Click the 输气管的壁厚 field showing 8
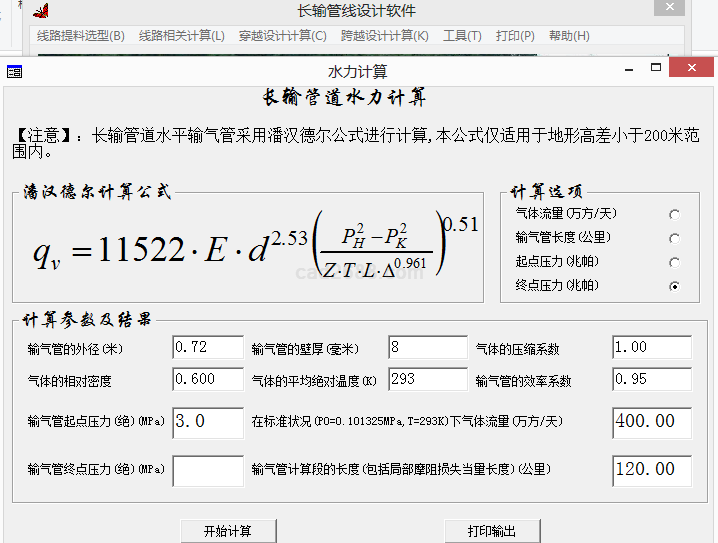This screenshot has width=718, height=543. (x=427, y=348)
